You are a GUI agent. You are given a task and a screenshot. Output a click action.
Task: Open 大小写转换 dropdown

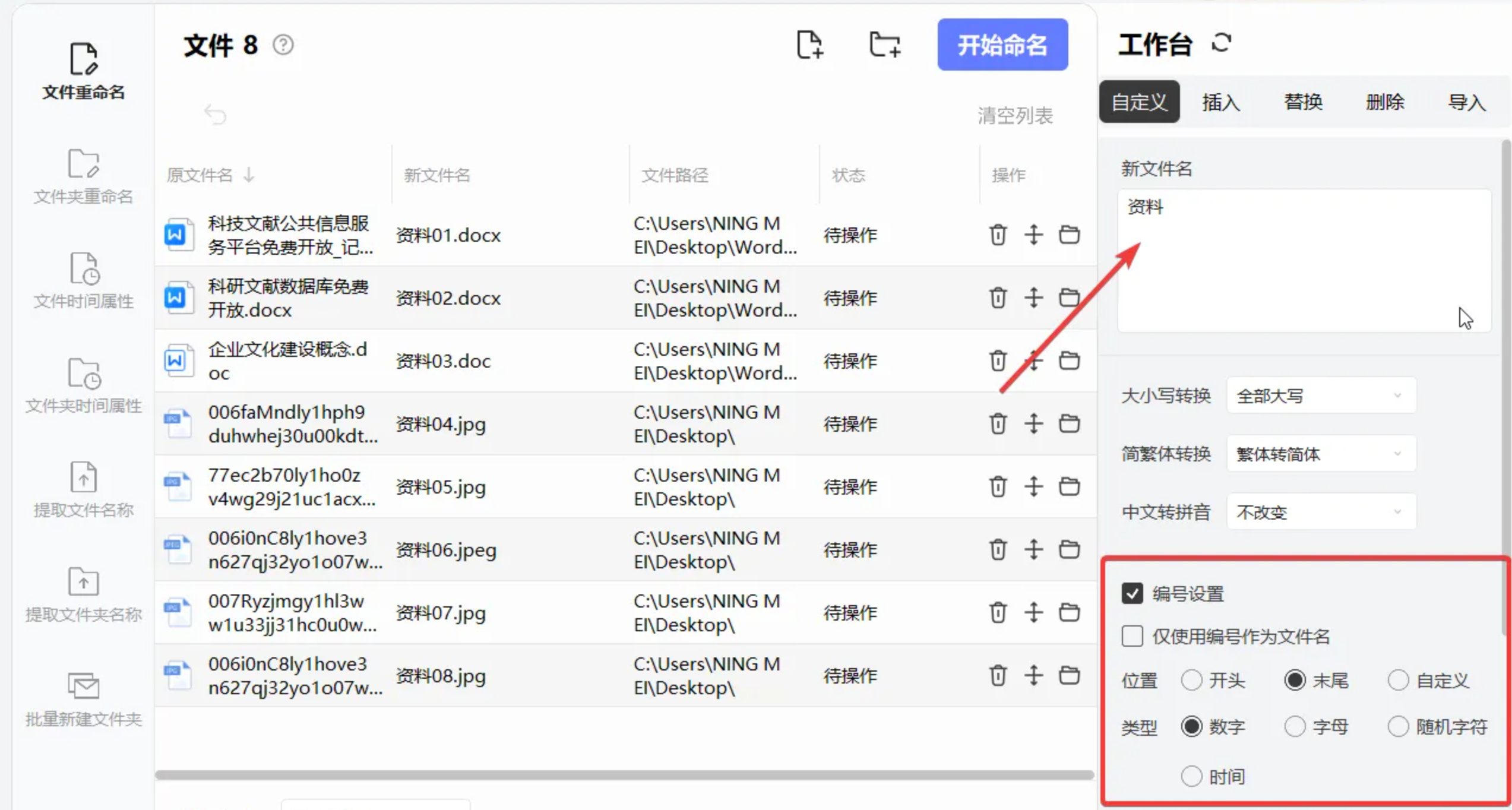1321,395
